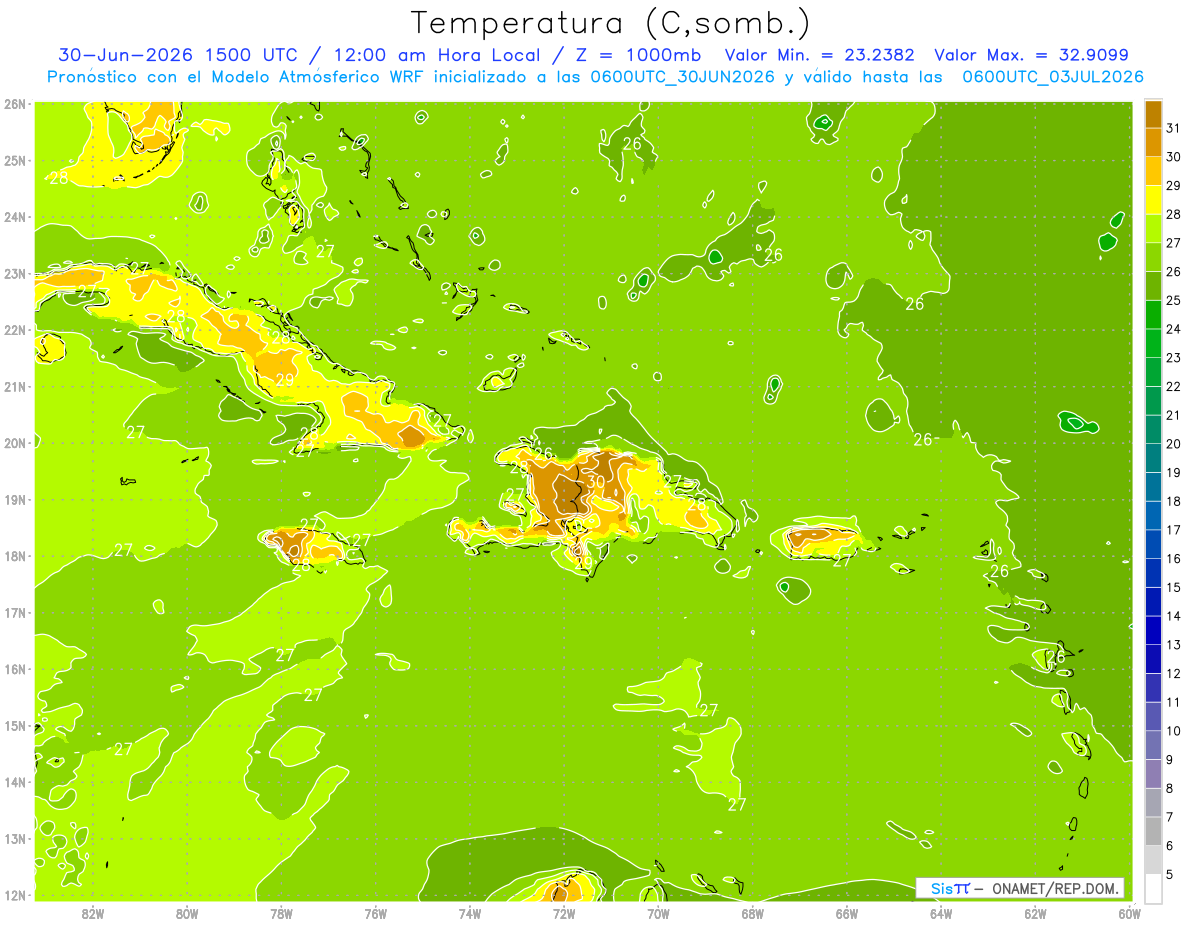Pick the orange legend band between 30 and 31

[1153, 143]
